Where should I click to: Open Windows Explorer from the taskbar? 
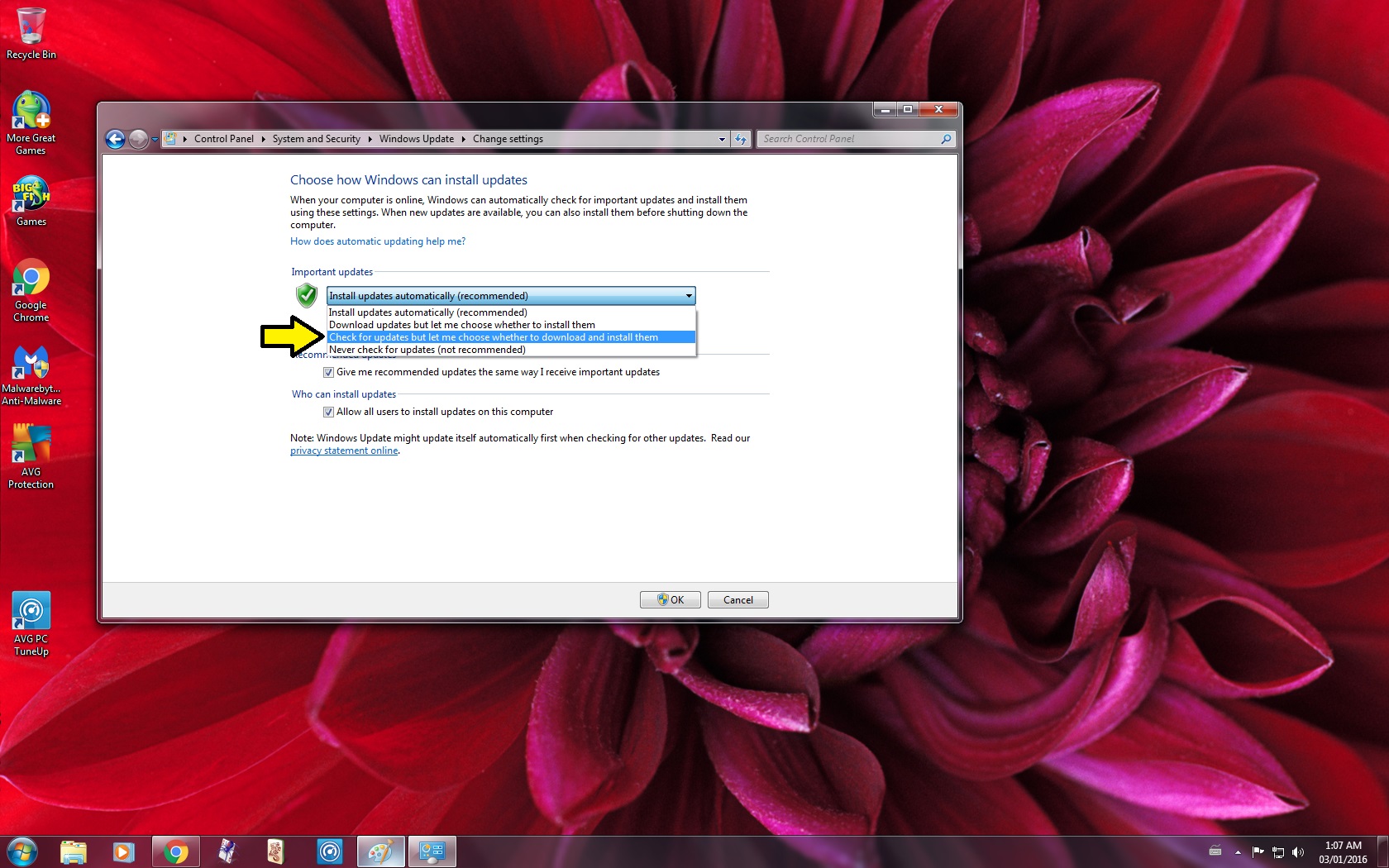click(x=74, y=851)
